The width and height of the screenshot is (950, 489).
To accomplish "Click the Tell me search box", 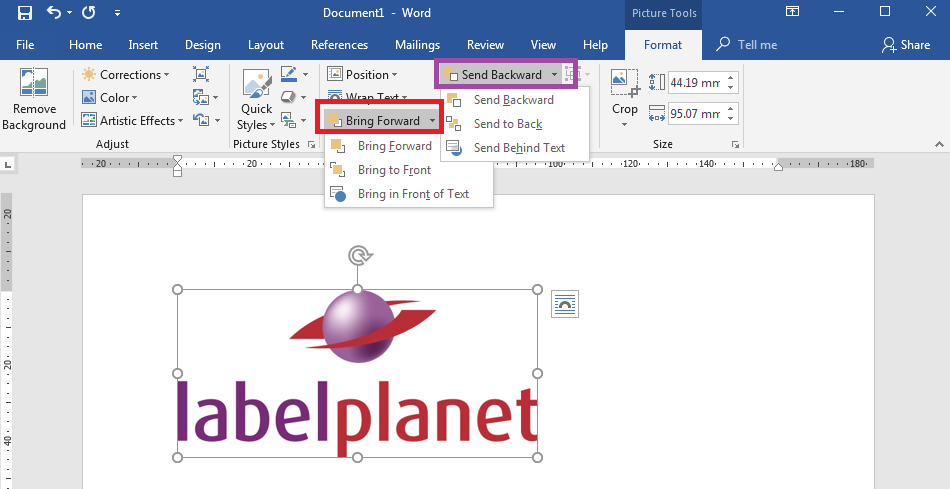I will pos(747,45).
